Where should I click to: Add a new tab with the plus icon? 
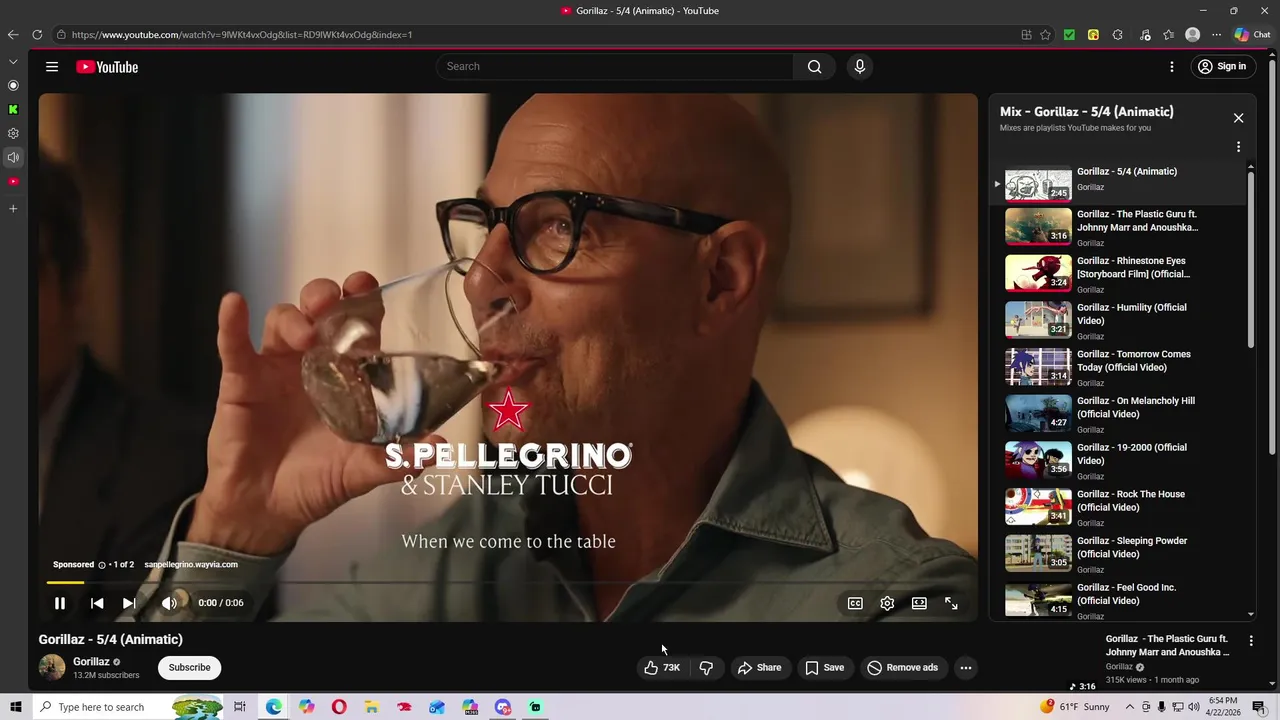pyautogui.click(x=13, y=209)
